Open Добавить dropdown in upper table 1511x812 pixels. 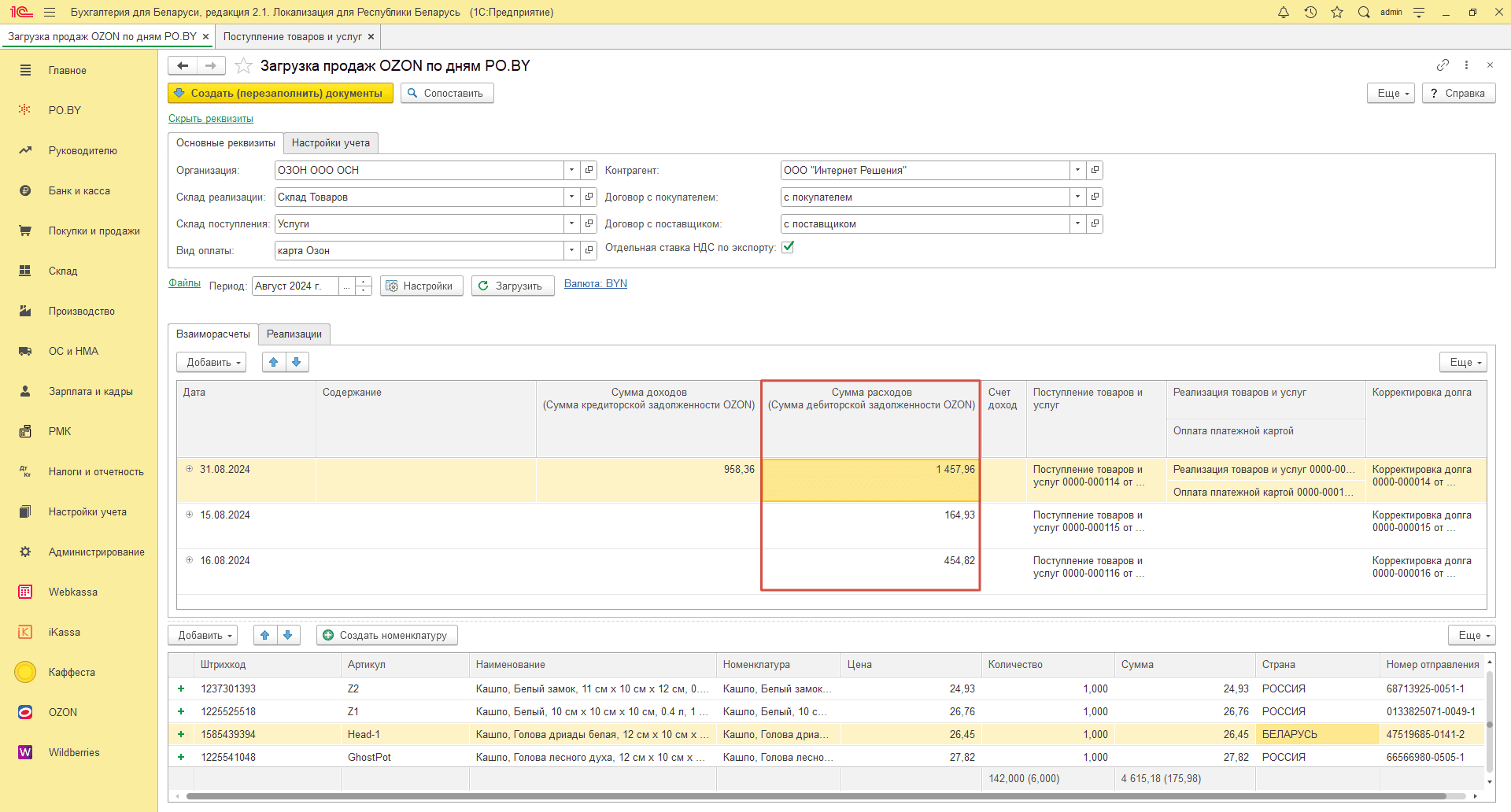pos(211,362)
